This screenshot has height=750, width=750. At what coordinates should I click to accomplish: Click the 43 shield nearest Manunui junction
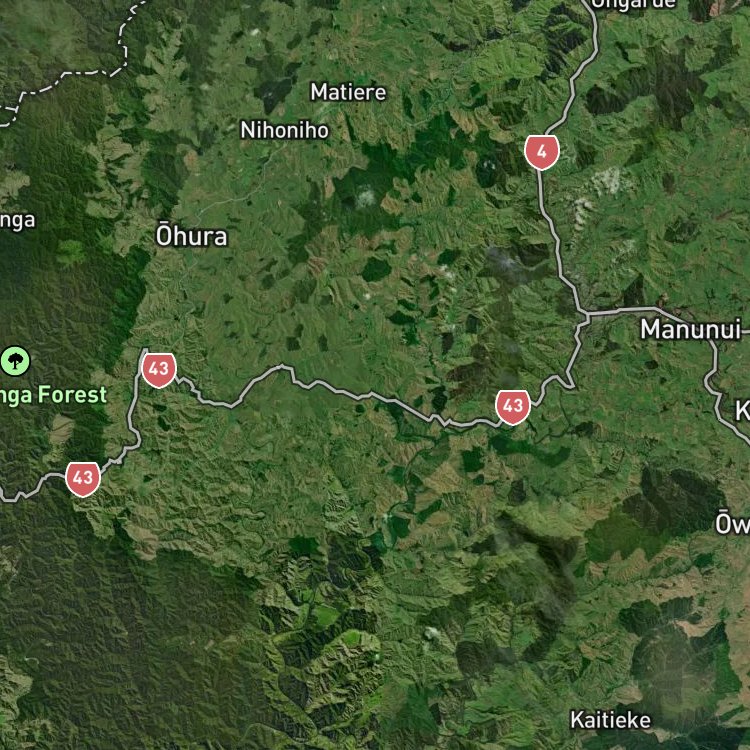coord(513,407)
